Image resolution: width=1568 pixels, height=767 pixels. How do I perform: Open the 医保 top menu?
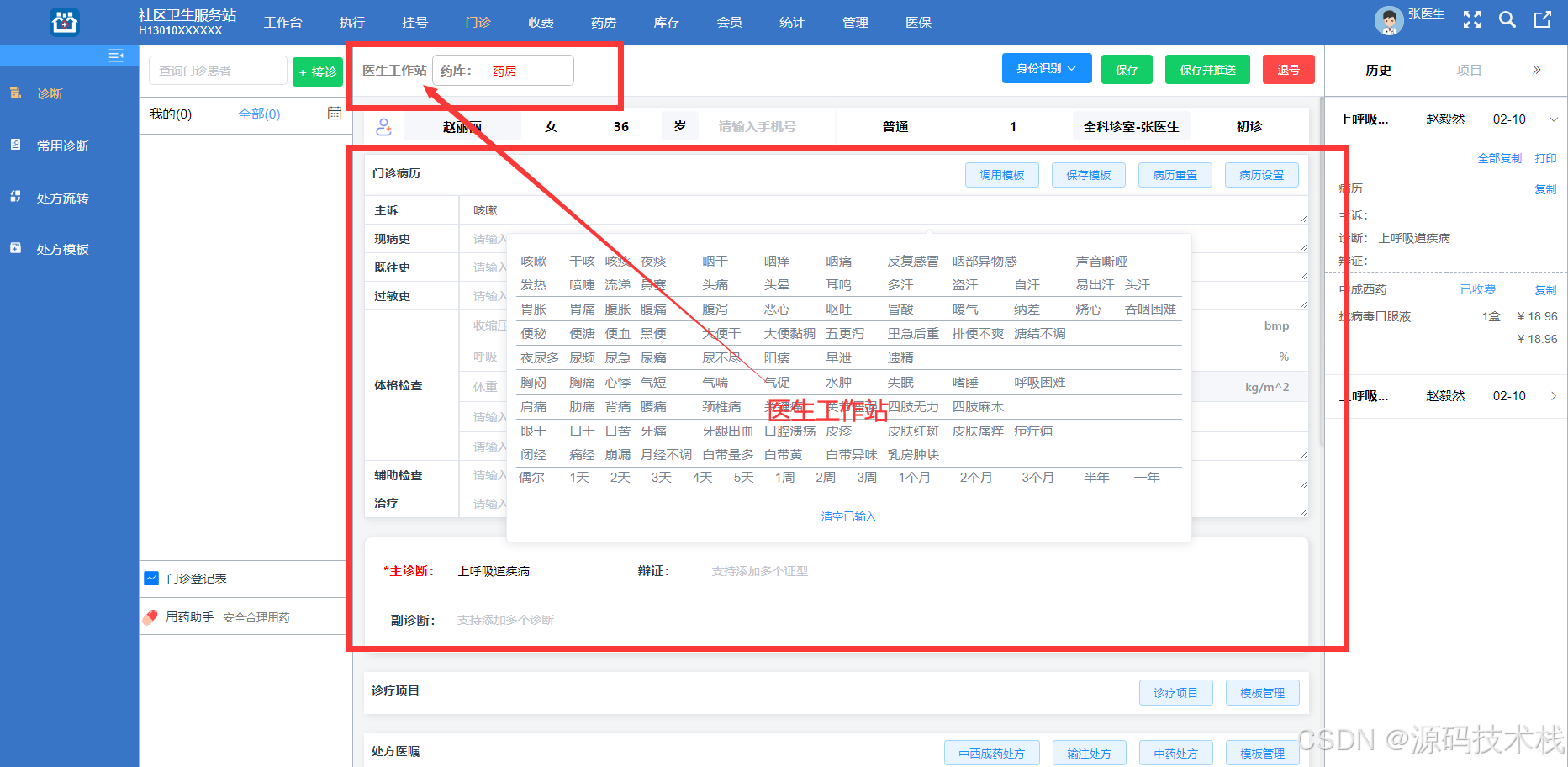918,23
